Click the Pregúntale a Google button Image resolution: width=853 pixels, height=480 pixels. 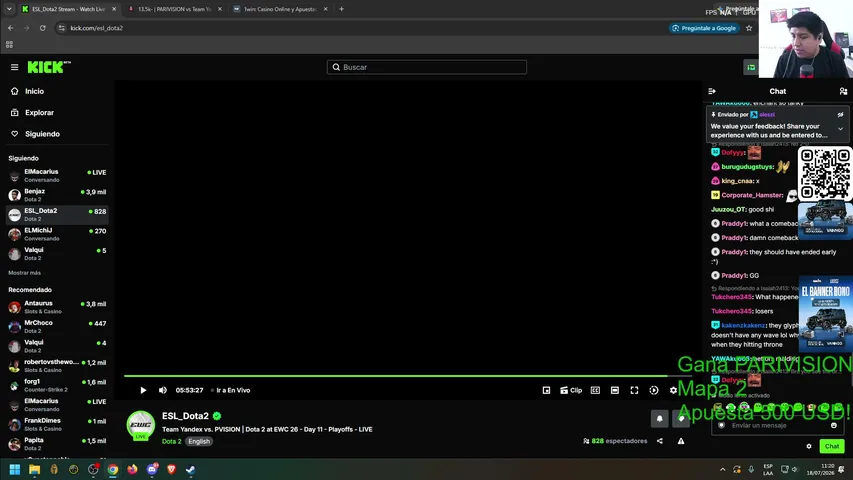click(x=704, y=28)
